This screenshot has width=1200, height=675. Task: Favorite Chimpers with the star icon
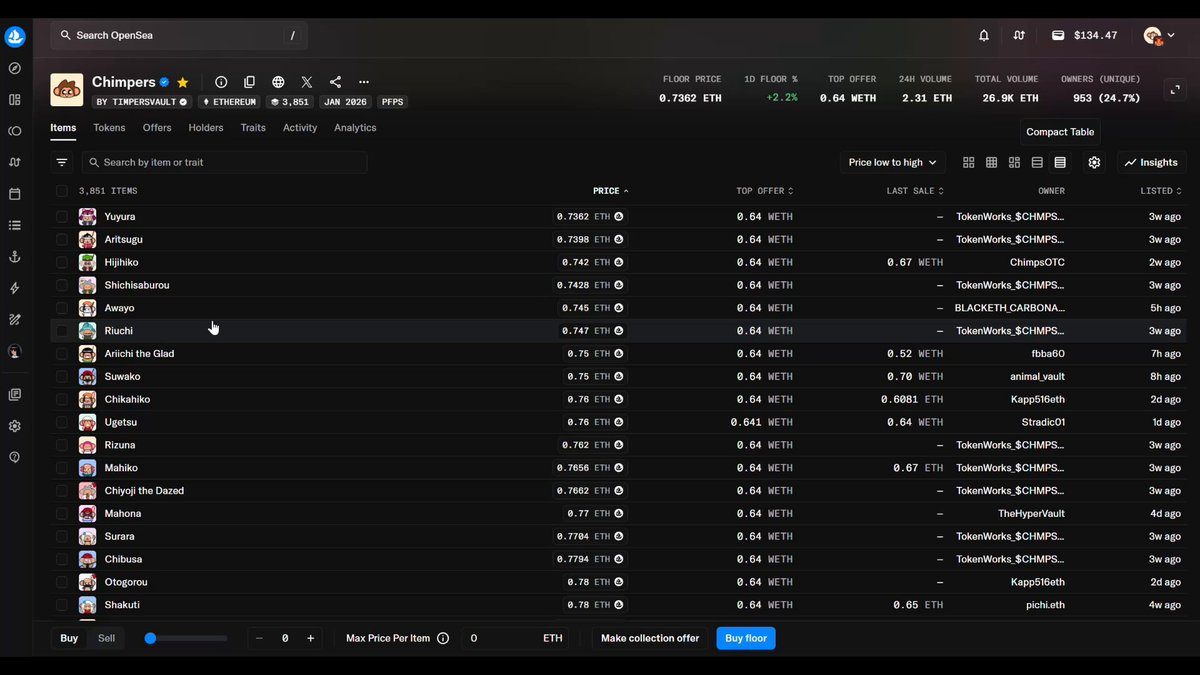click(x=183, y=82)
